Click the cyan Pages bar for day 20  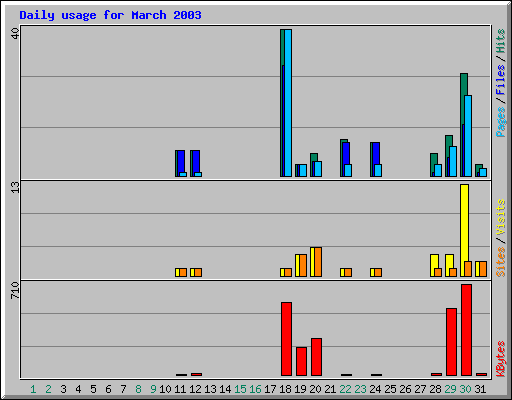(318, 169)
